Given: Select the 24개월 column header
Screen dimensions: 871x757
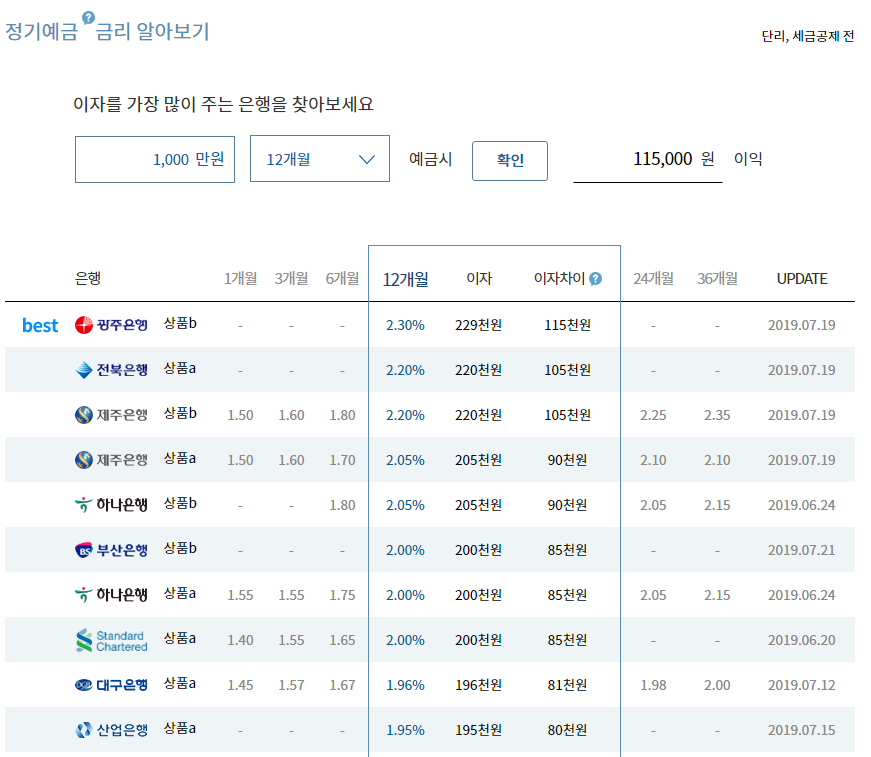Looking at the screenshot, I should coord(653,278).
